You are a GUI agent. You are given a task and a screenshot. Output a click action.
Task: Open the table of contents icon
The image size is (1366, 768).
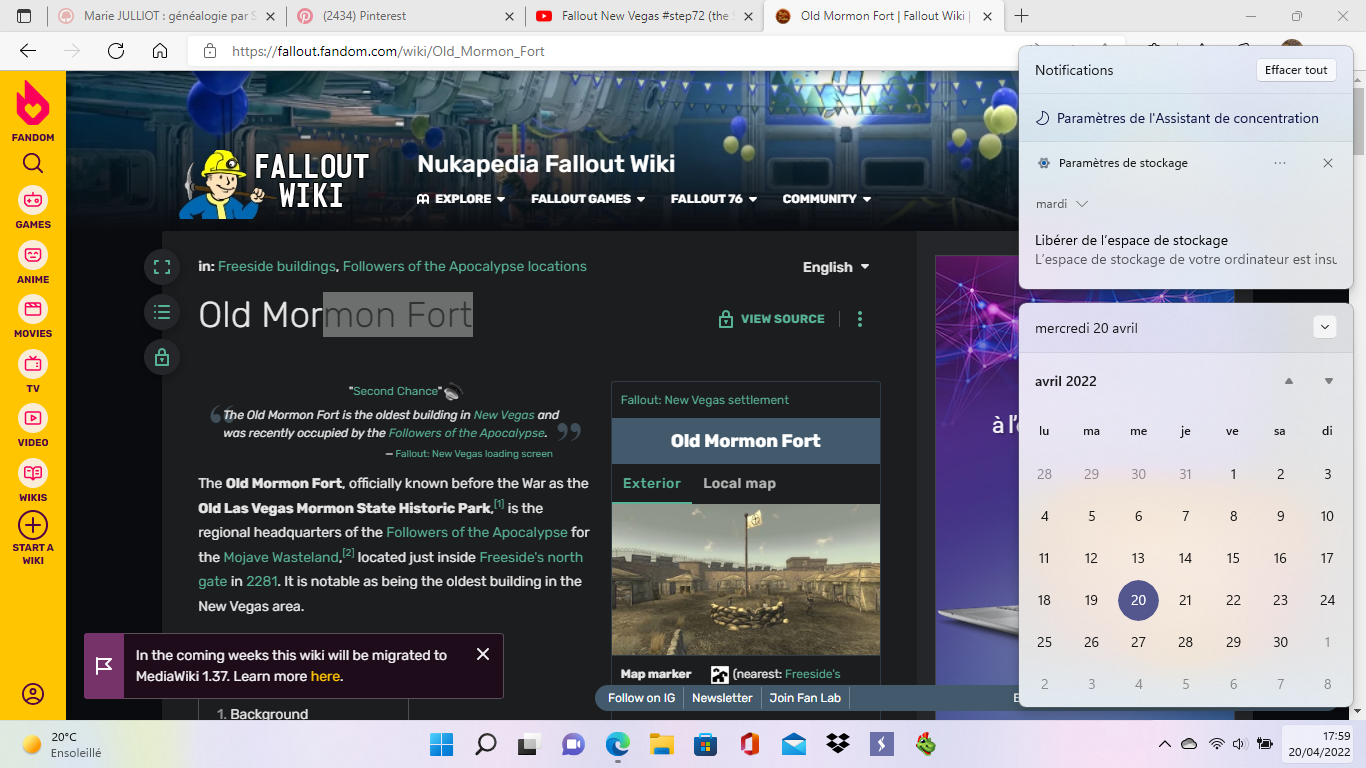pyautogui.click(x=162, y=312)
